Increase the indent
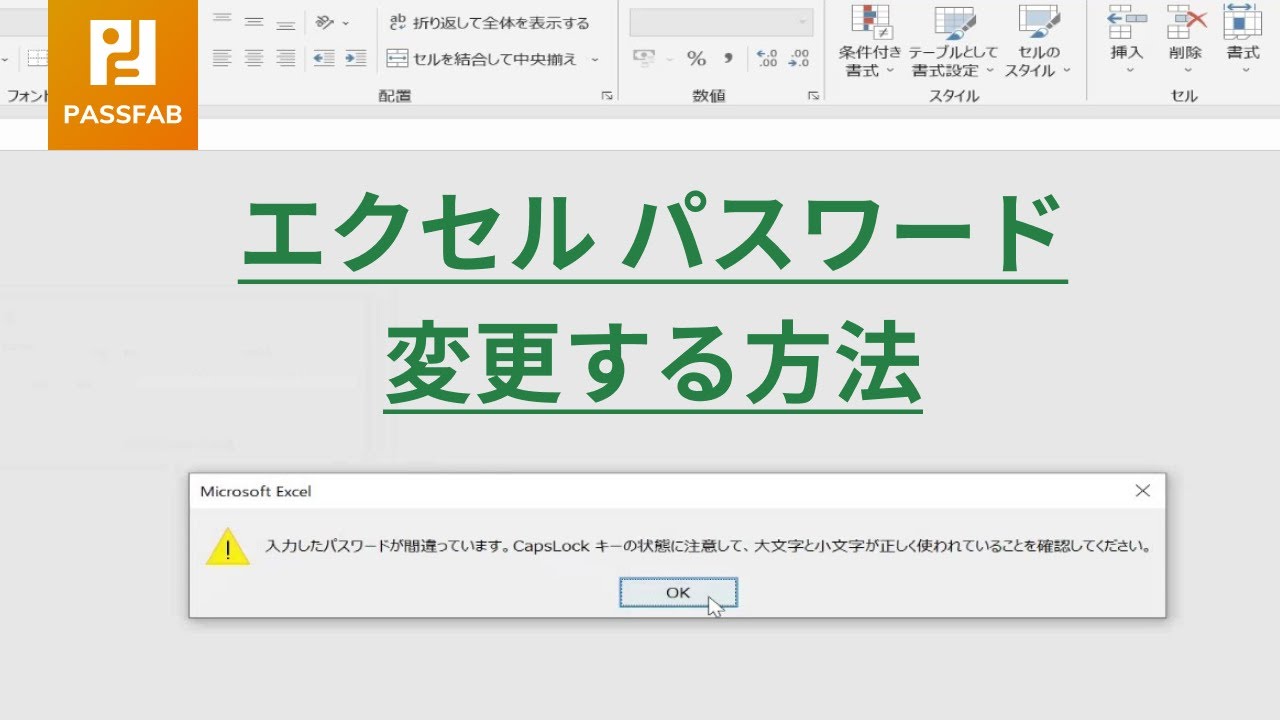 tap(355, 58)
